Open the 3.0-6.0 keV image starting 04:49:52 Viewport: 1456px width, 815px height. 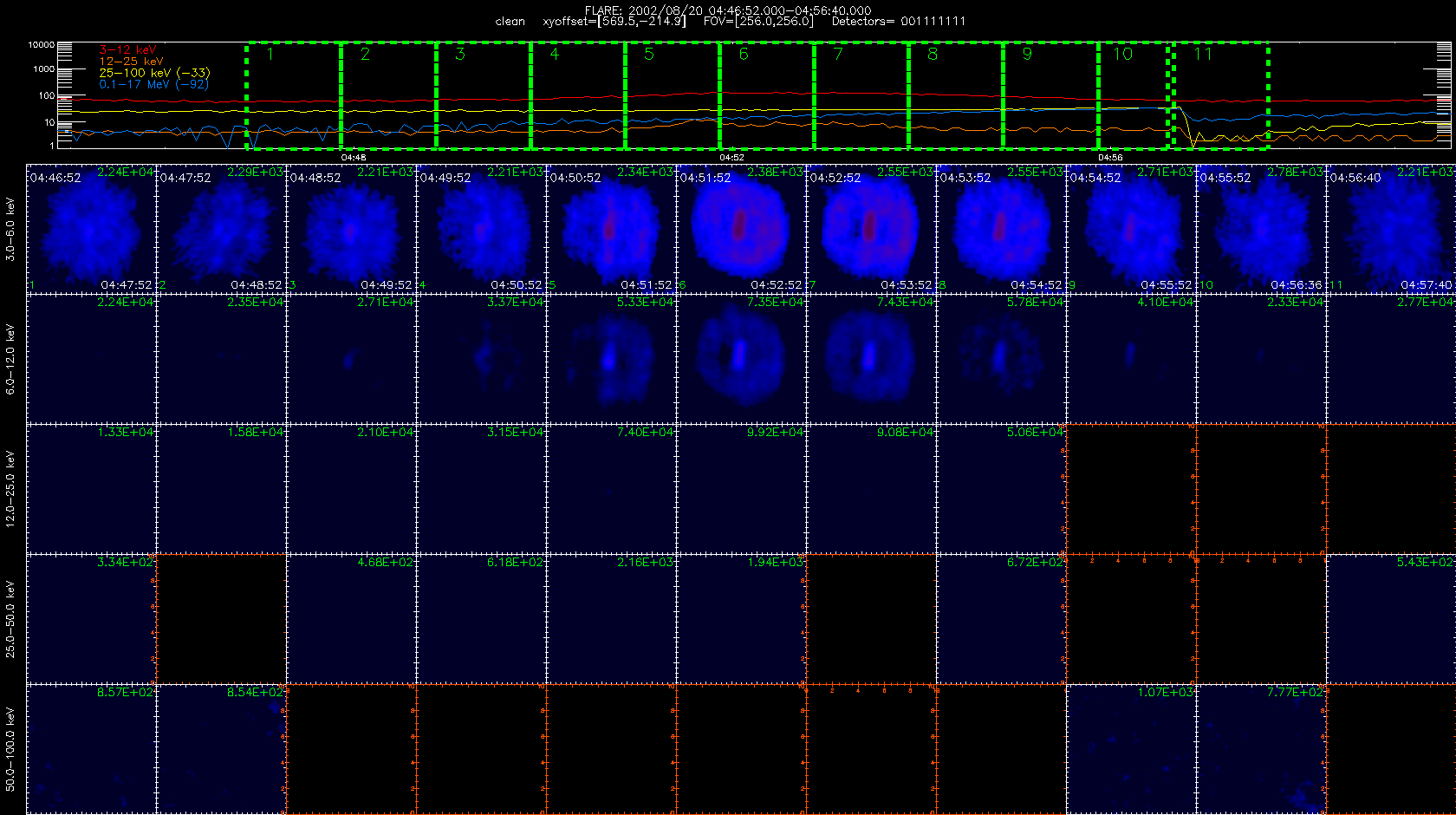[x=481, y=229]
